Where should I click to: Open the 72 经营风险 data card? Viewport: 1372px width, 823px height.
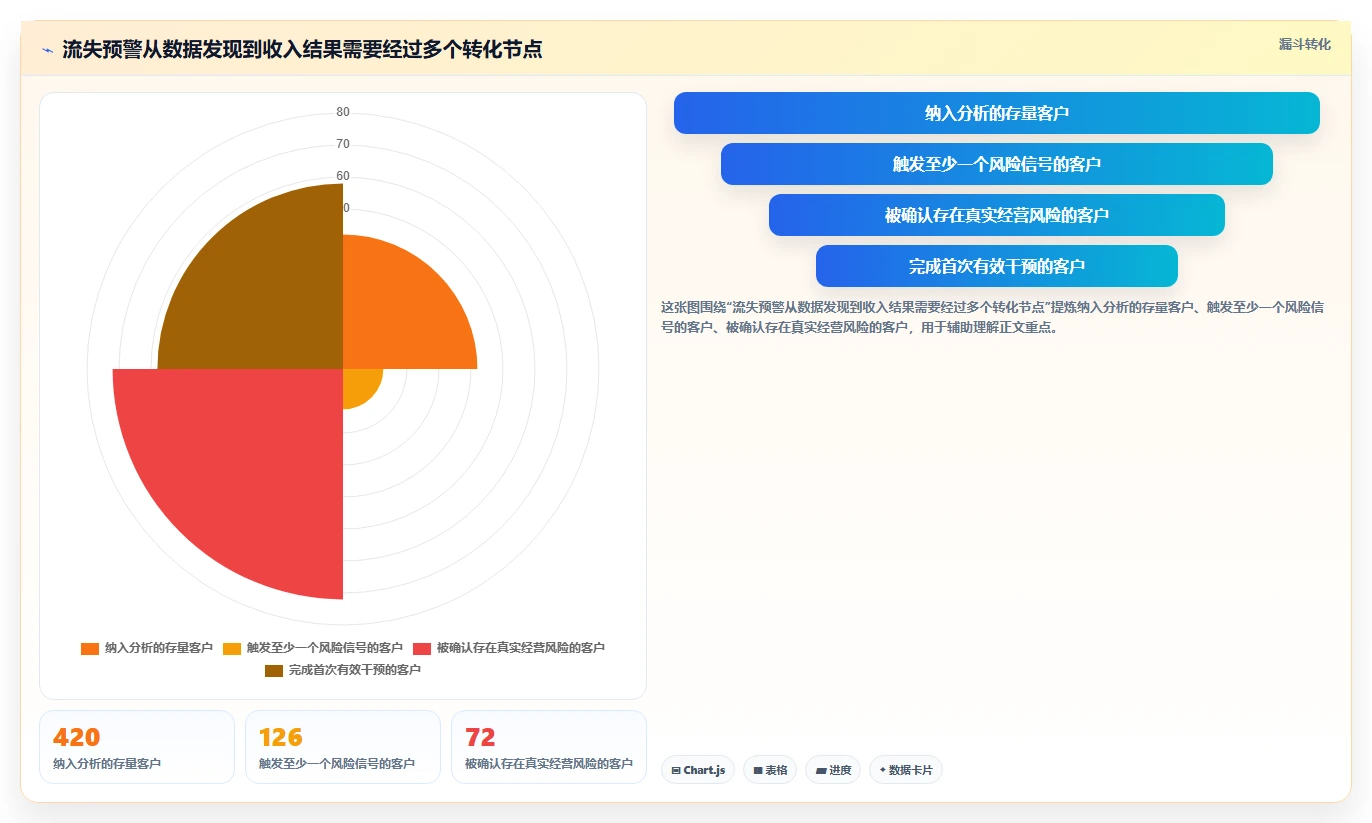coord(549,747)
